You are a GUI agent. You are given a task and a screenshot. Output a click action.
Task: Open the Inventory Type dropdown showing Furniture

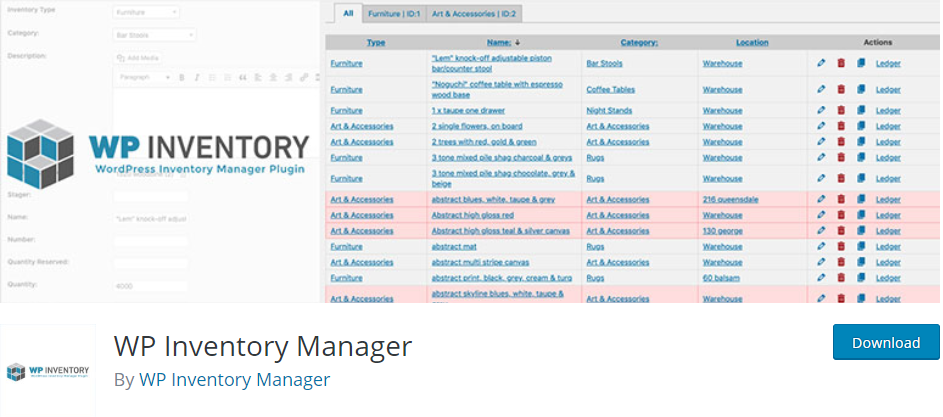[x=146, y=12]
